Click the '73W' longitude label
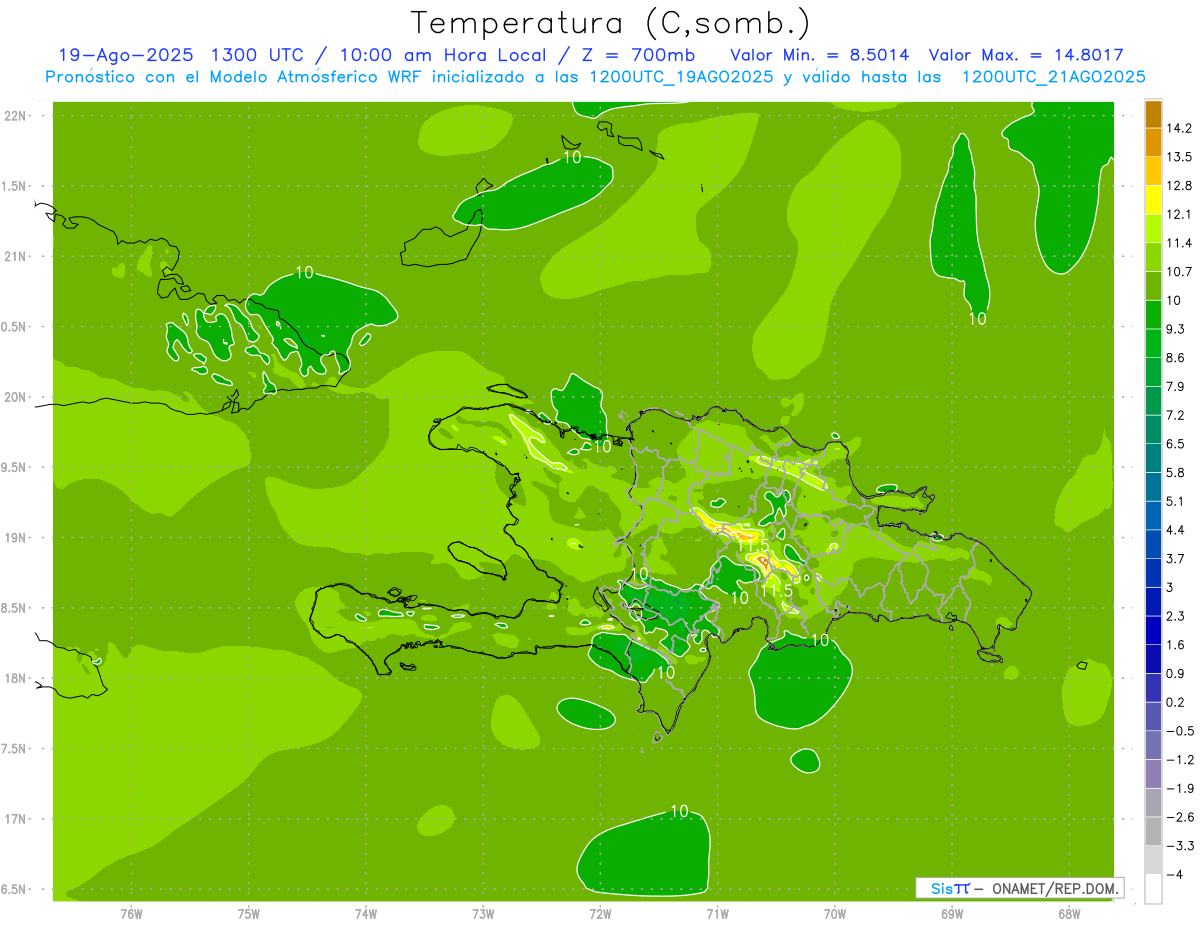 coord(483,914)
